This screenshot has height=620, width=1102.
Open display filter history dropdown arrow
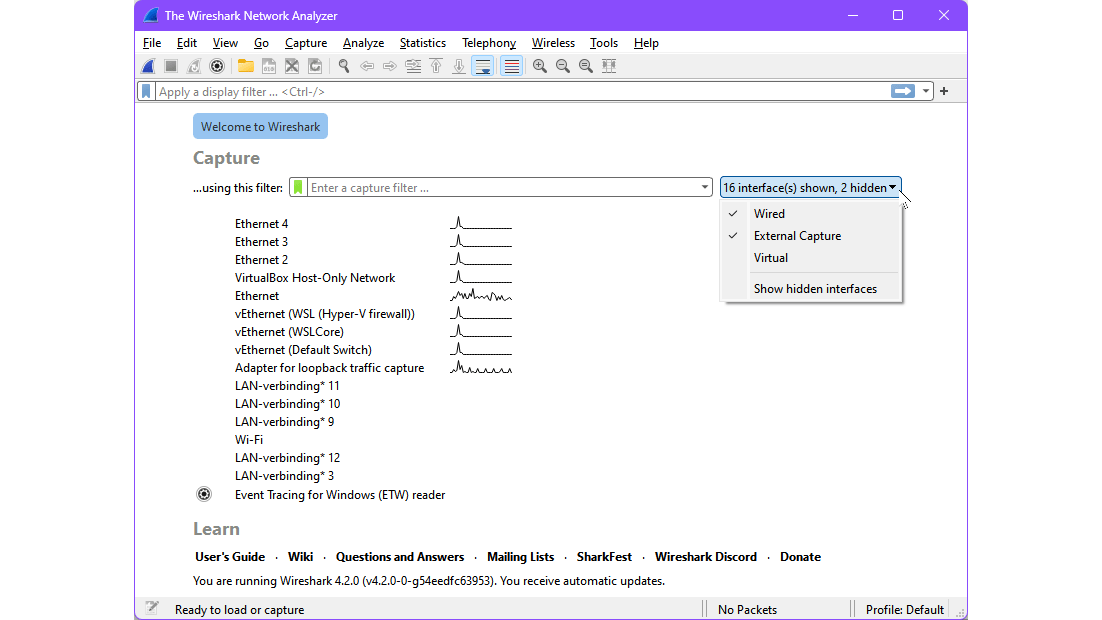(927, 91)
